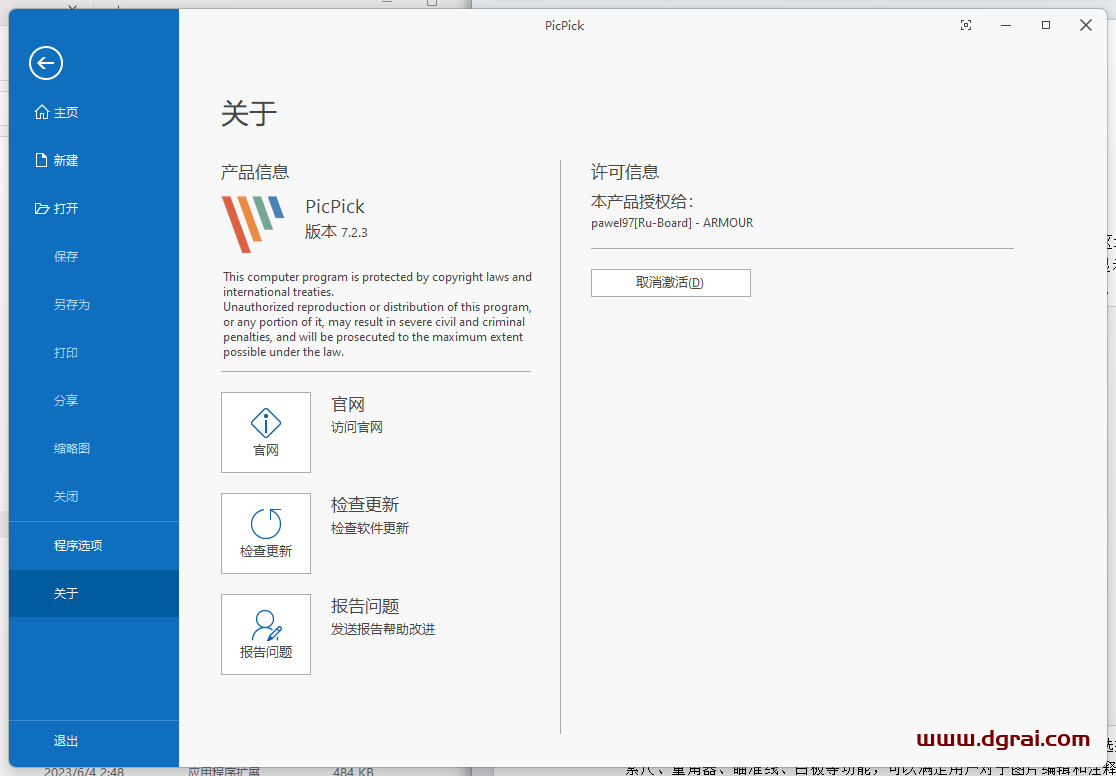1116x776 pixels.
Task: Click the 检查软件更新 description text
Action: 370,528
